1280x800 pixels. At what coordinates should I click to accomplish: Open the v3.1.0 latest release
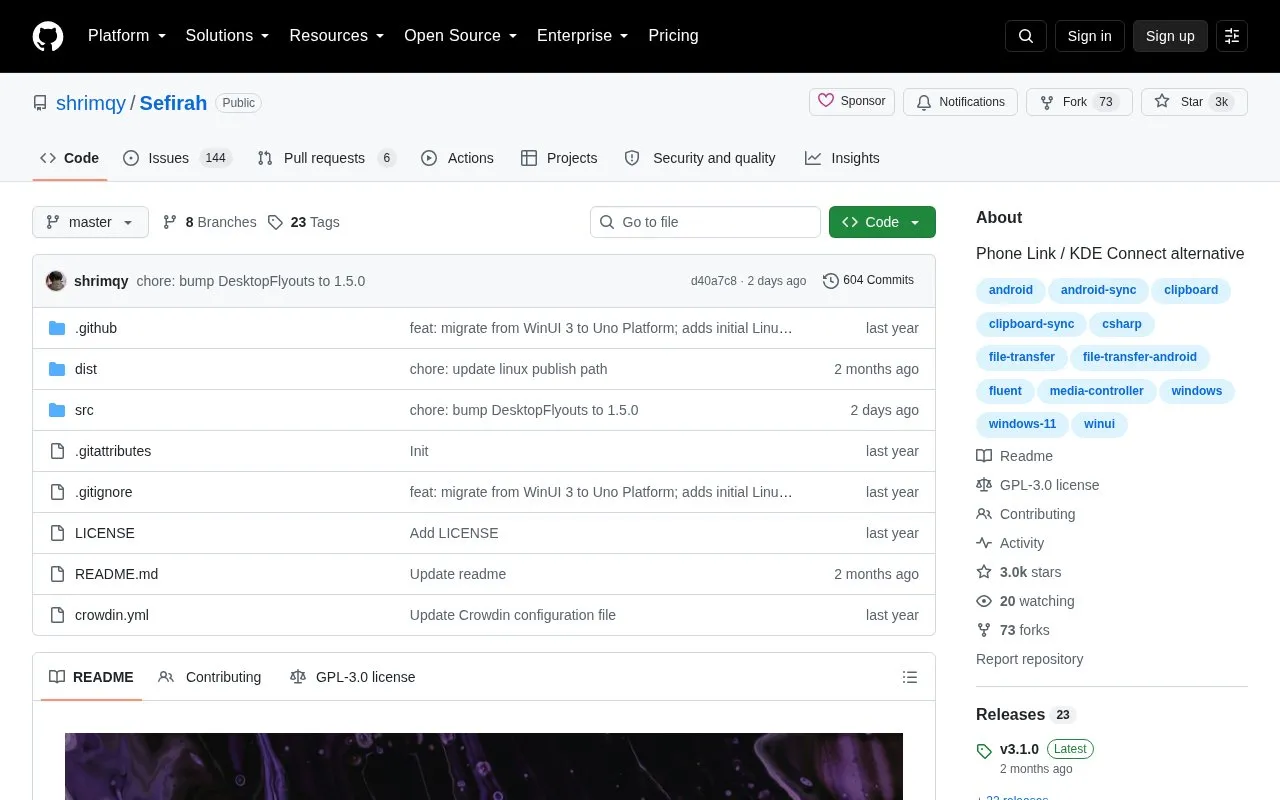1019,749
